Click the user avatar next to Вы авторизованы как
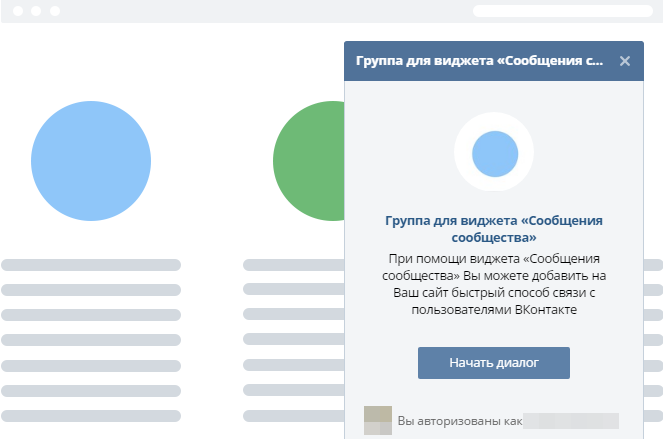The width and height of the screenshot is (663, 439). (x=378, y=420)
